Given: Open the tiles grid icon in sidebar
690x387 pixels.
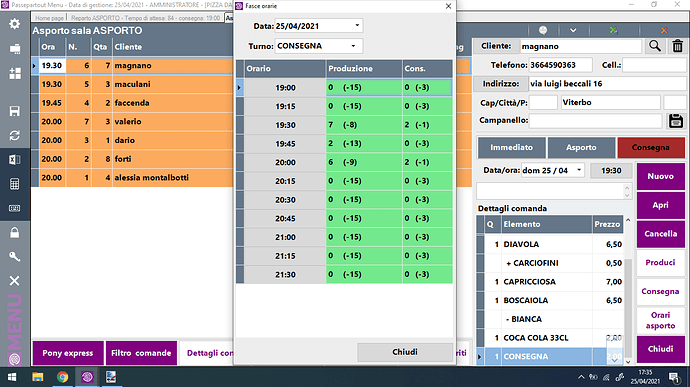Looking at the screenshot, I should [x=15, y=74].
